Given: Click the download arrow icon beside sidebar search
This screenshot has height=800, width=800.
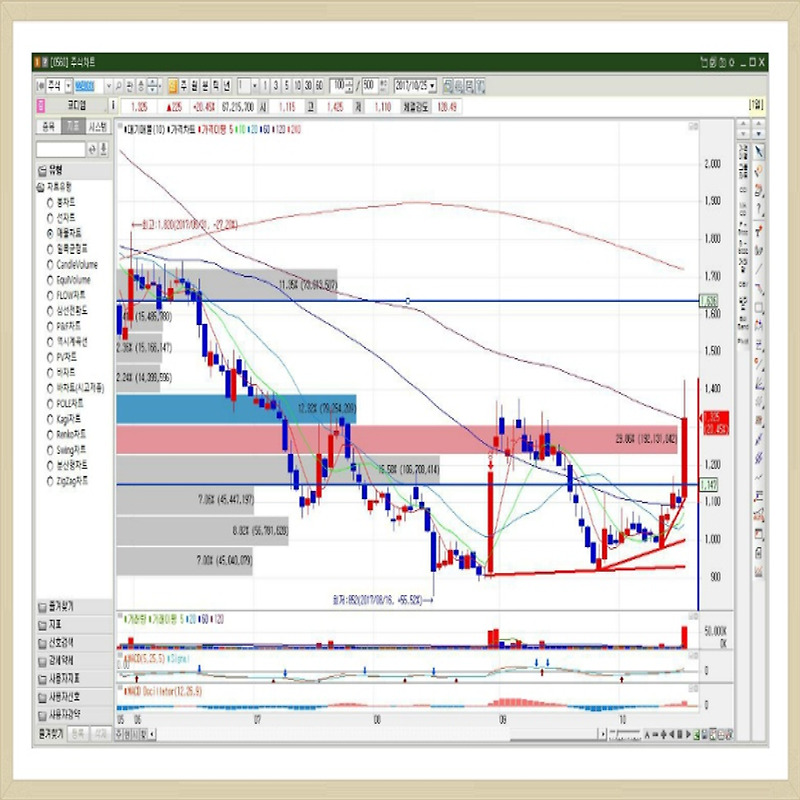Looking at the screenshot, I should pos(104,149).
